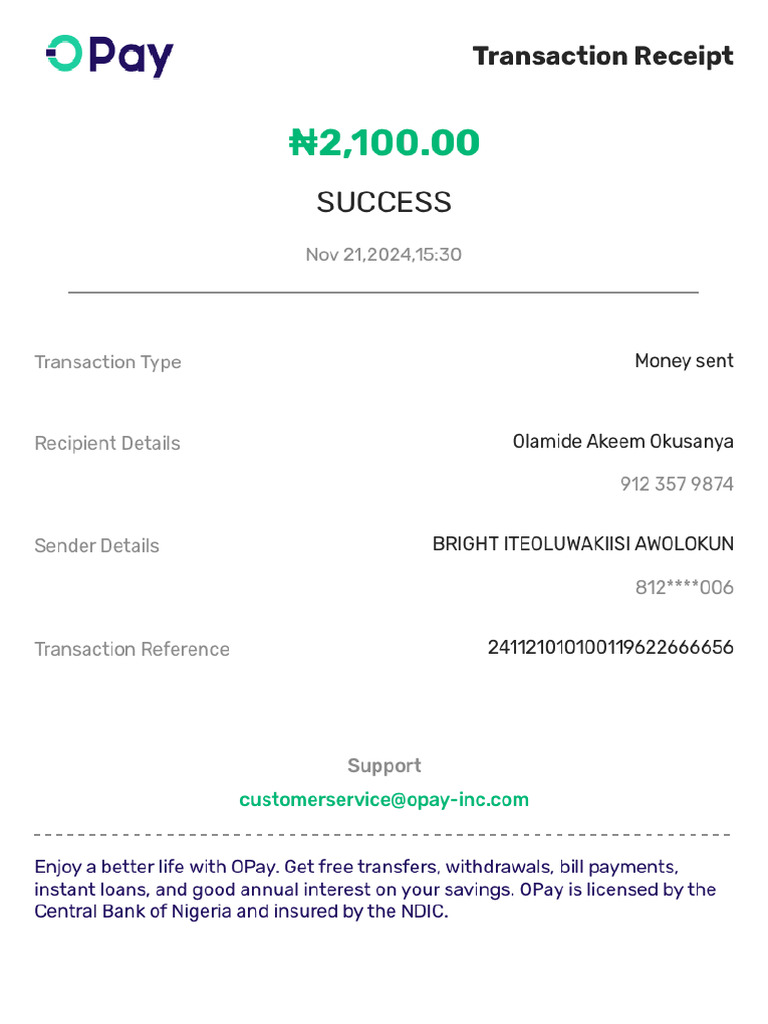Click the Recipient Details label
The image size is (768, 1024).
108,443
